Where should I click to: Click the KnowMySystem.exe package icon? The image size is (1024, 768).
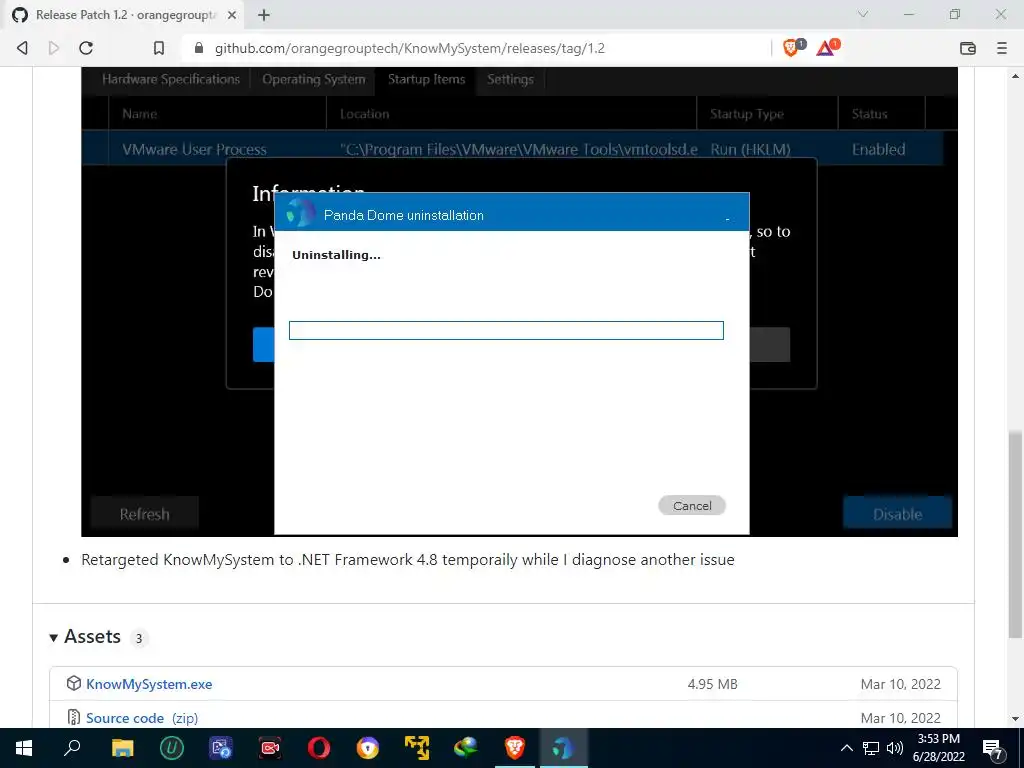click(x=74, y=683)
